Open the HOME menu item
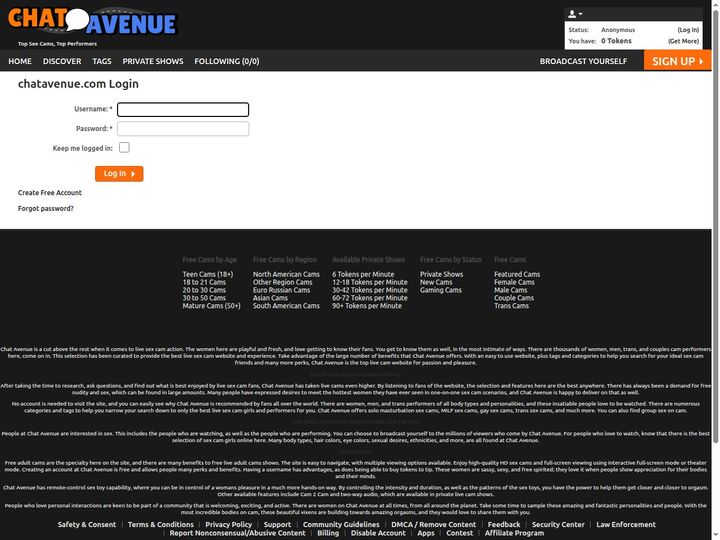 [20, 61]
